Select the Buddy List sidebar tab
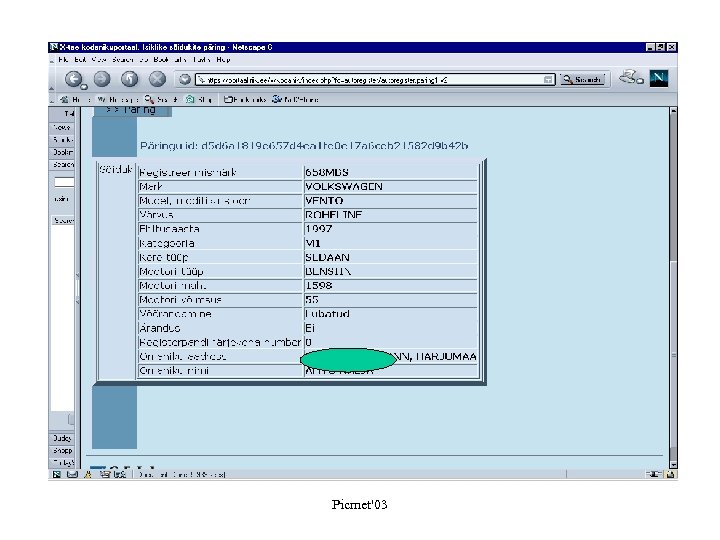 pyautogui.click(x=62, y=438)
